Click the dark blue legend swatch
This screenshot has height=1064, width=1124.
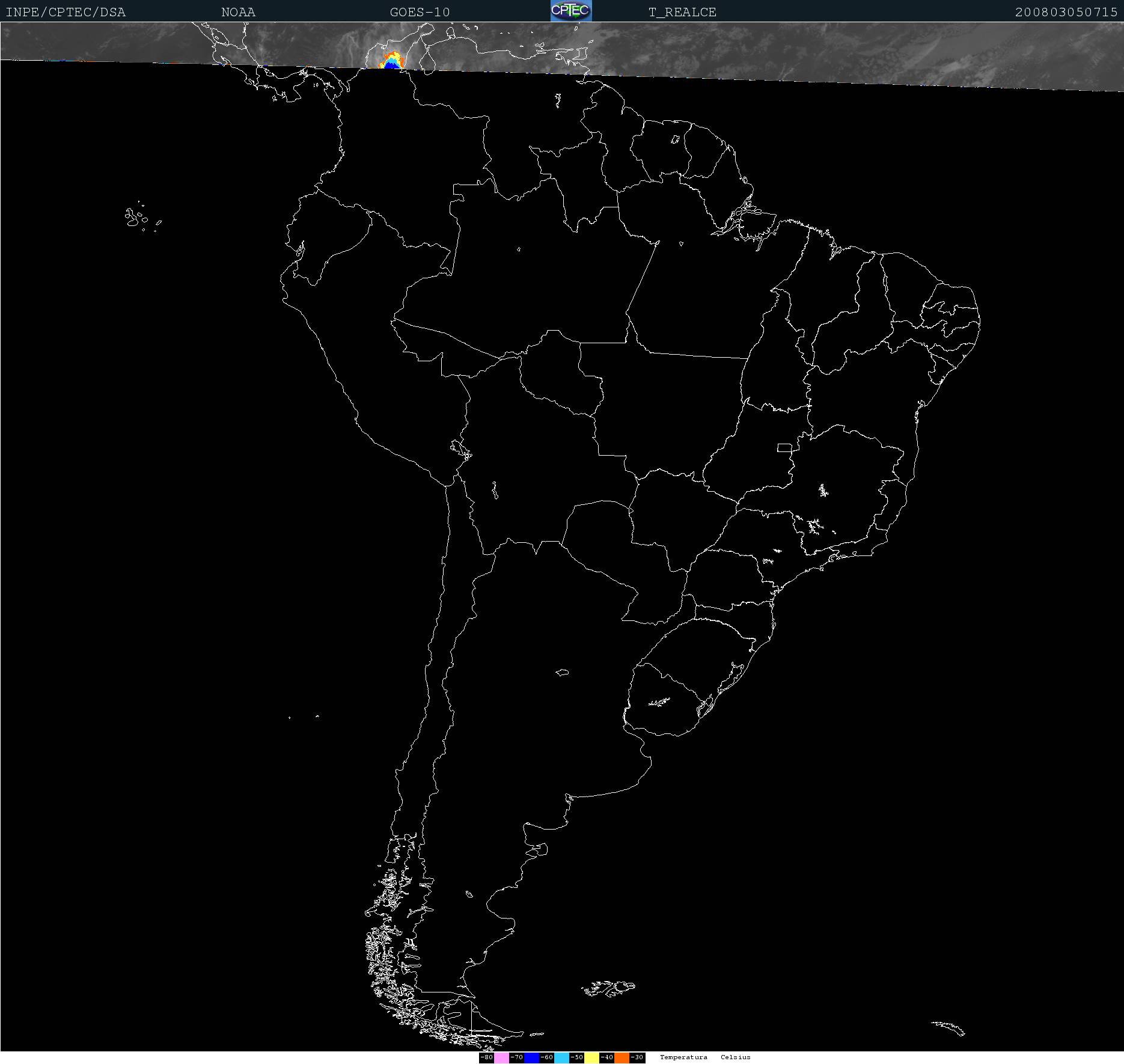pos(531,1057)
